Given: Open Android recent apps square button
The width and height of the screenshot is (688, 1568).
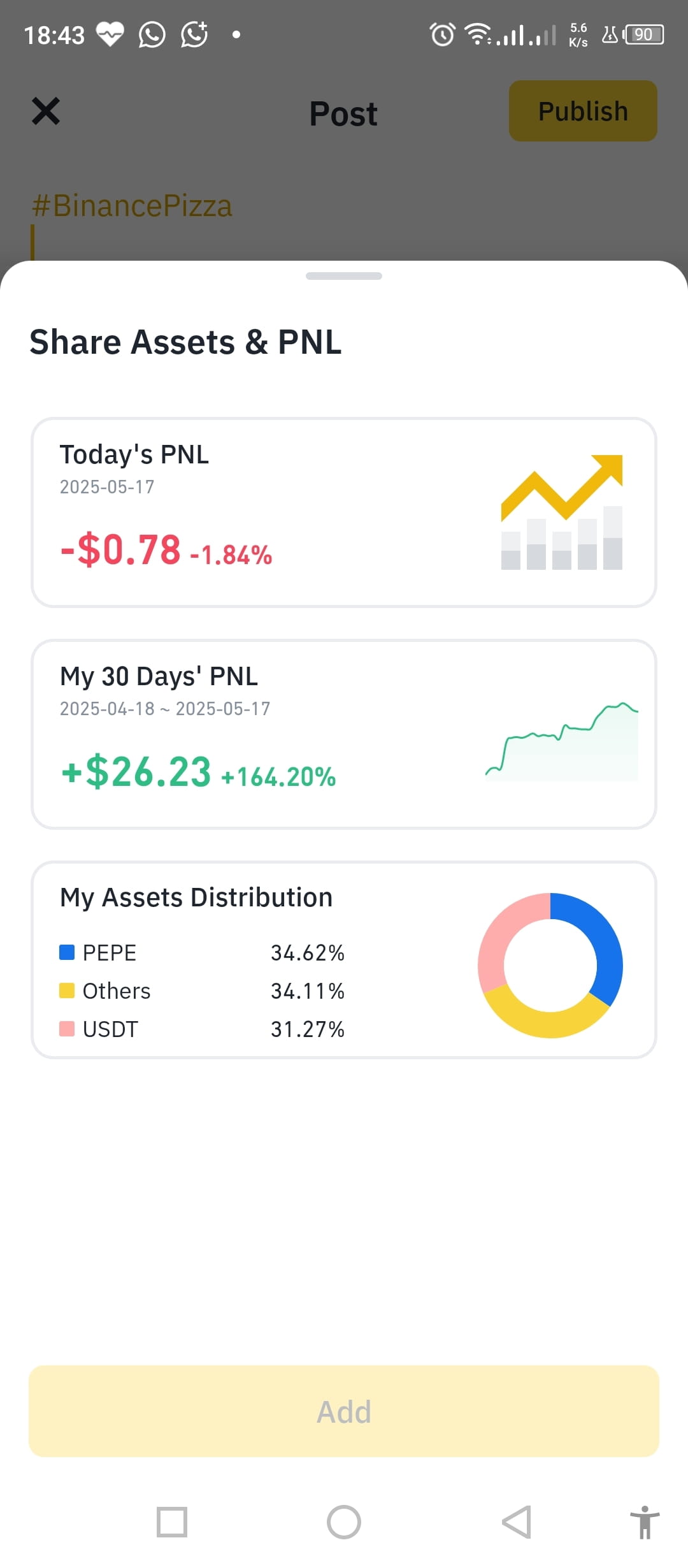Looking at the screenshot, I should (x=172, y=1522).
